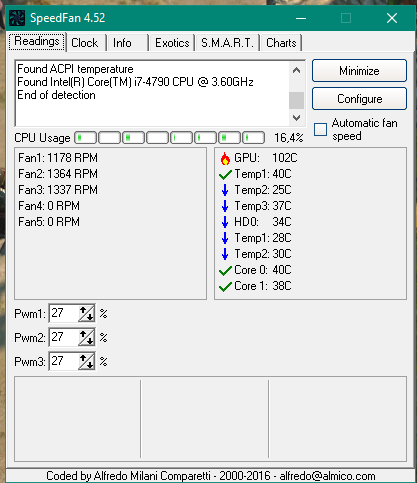Screen dimensions: 417x483
Task: Click the Core 0: 40C reading text
Action: coord(263,270)
